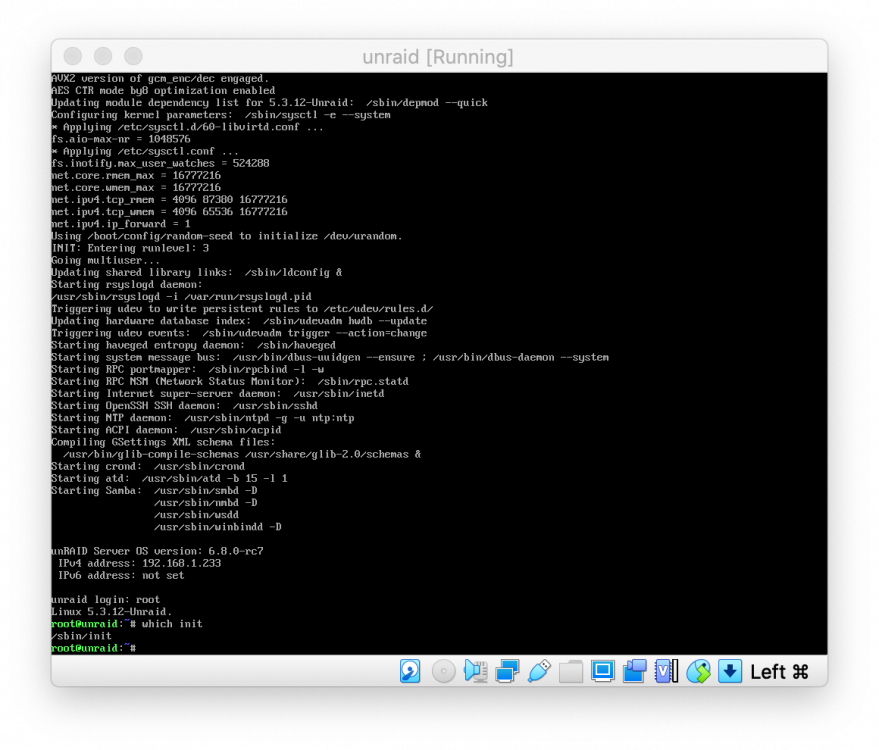This screenshot has width=879, height=750.
Task: Click the display settings indicator
Action: [603, 671]
